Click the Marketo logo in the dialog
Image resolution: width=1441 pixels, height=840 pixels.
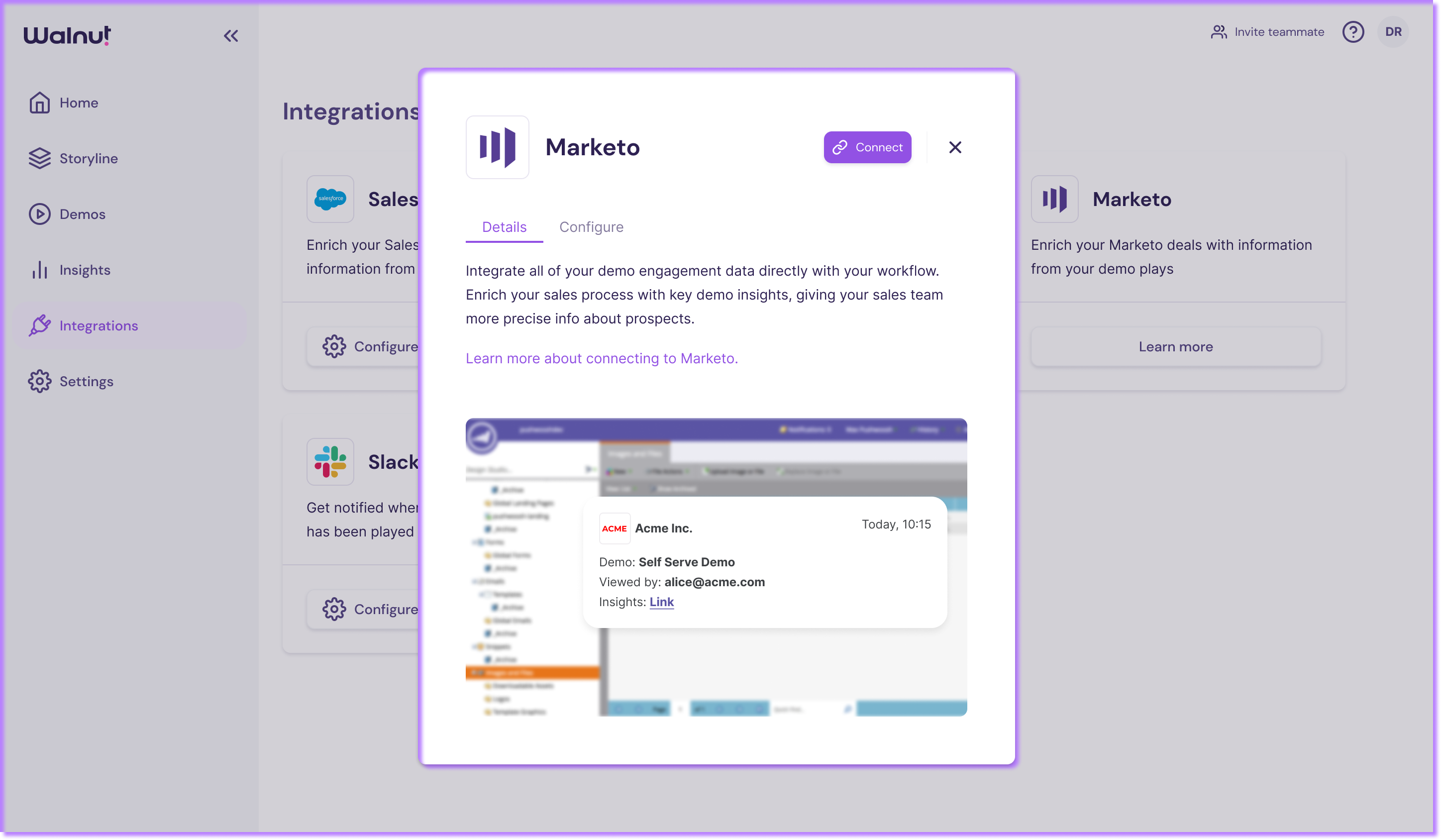[498, 147]
